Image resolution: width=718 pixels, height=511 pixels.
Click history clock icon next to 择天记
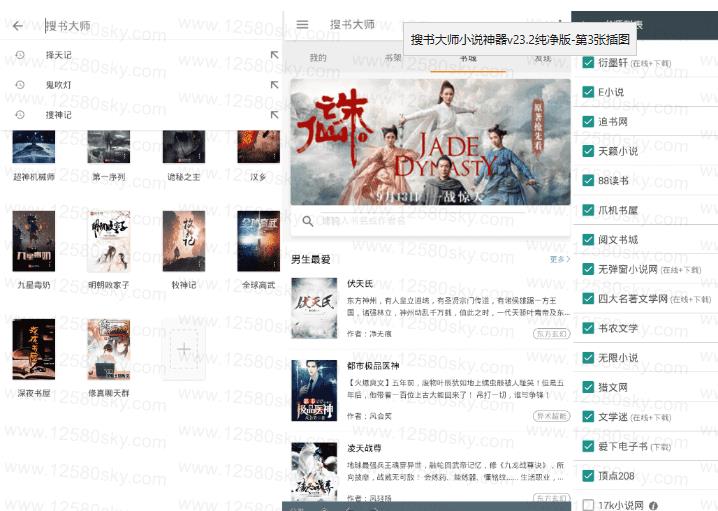point(20,55)
